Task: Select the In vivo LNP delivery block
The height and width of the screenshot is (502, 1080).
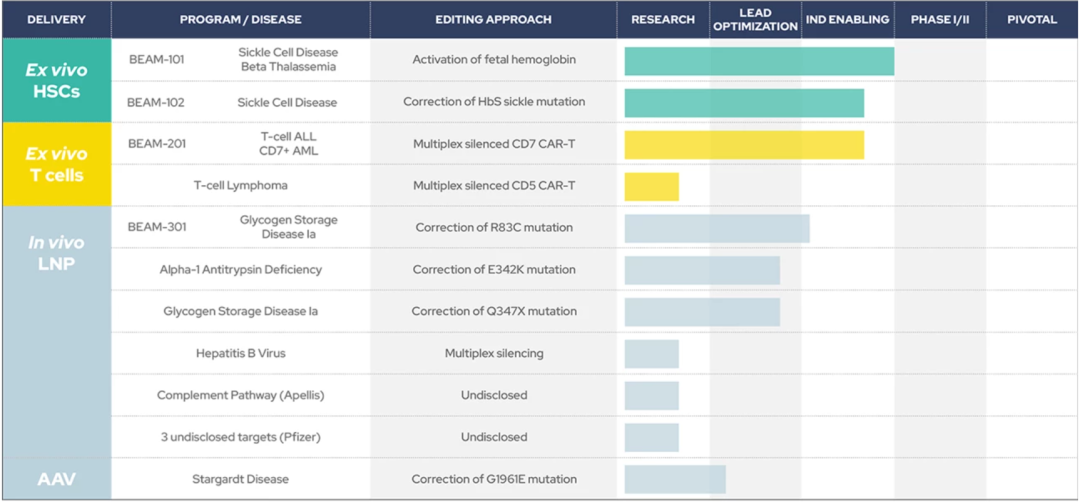Action: pos(56,332)
